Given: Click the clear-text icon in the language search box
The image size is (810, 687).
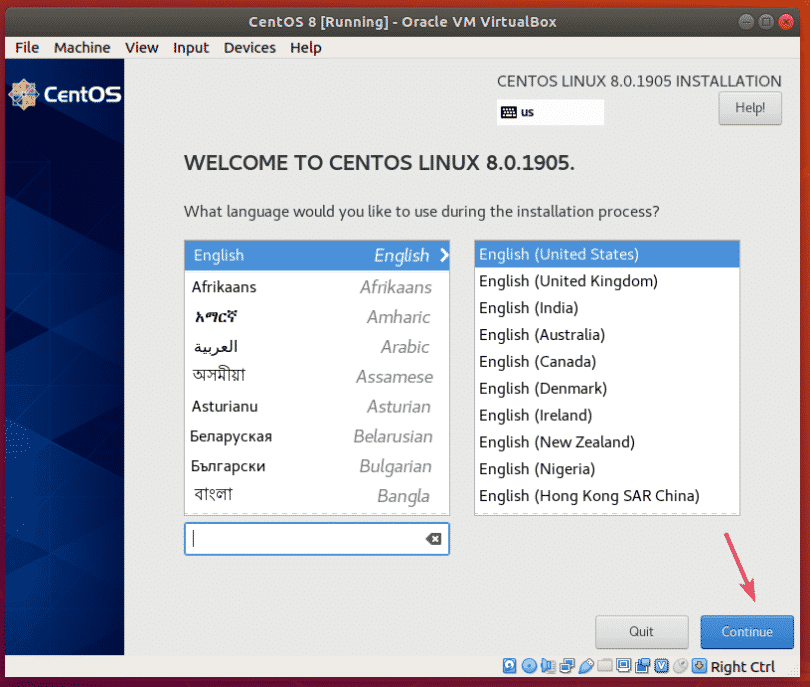Looking at the screenshot, I should 433,539.
